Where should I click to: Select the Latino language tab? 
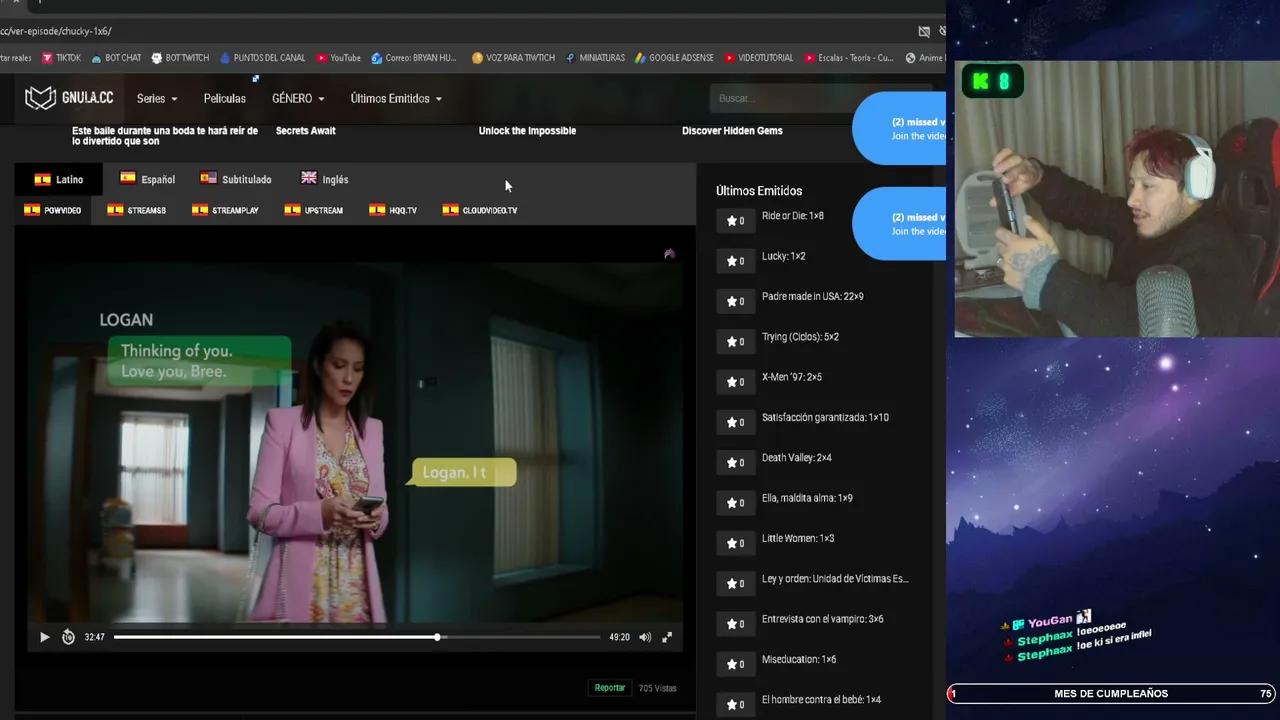point(59,180)
